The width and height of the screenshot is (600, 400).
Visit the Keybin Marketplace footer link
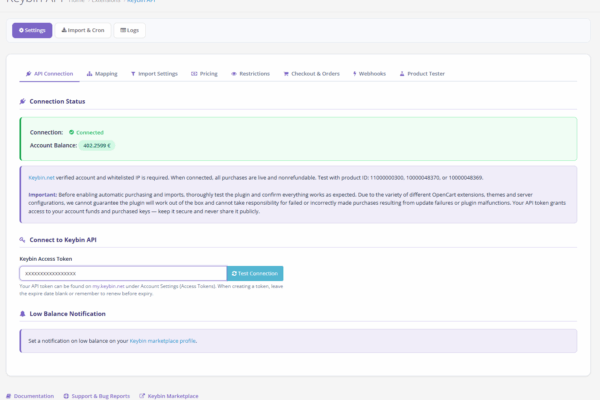tap(170, 396)
